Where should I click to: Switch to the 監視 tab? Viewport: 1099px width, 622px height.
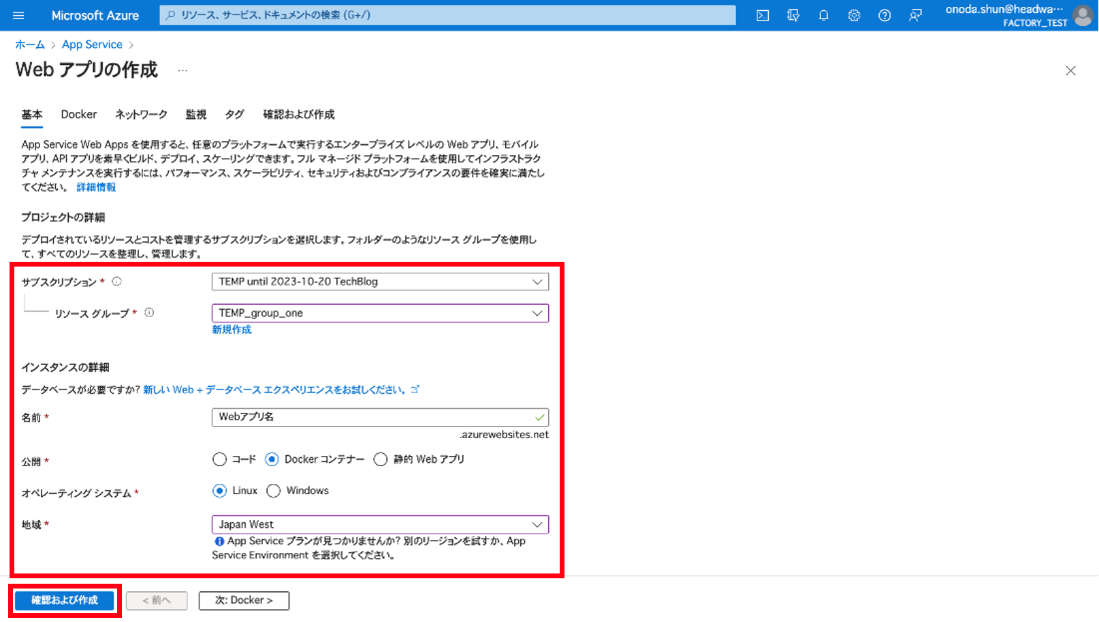click(x=196, y=114)
